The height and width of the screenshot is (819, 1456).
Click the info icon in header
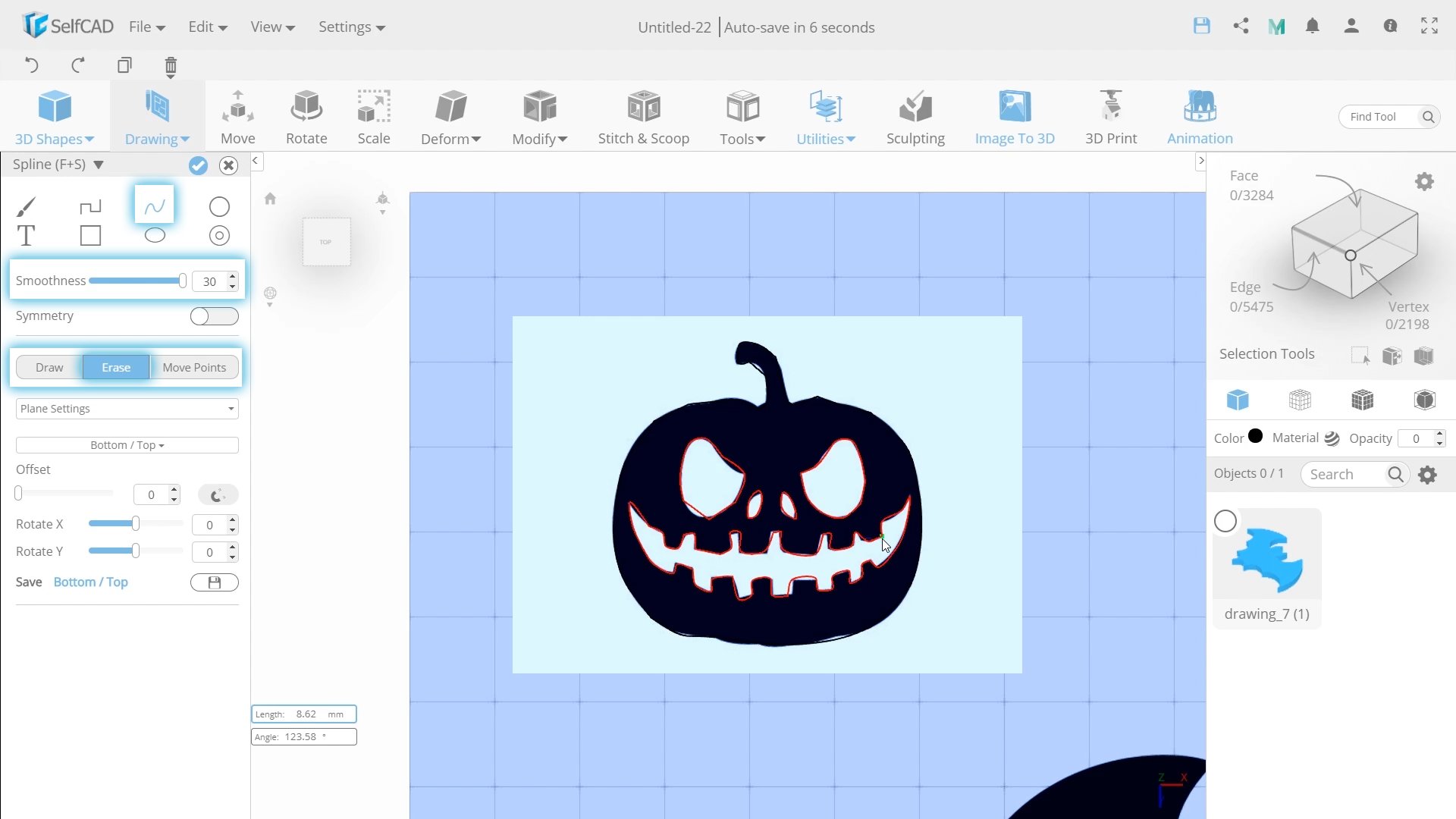(x=1390, y=26)
